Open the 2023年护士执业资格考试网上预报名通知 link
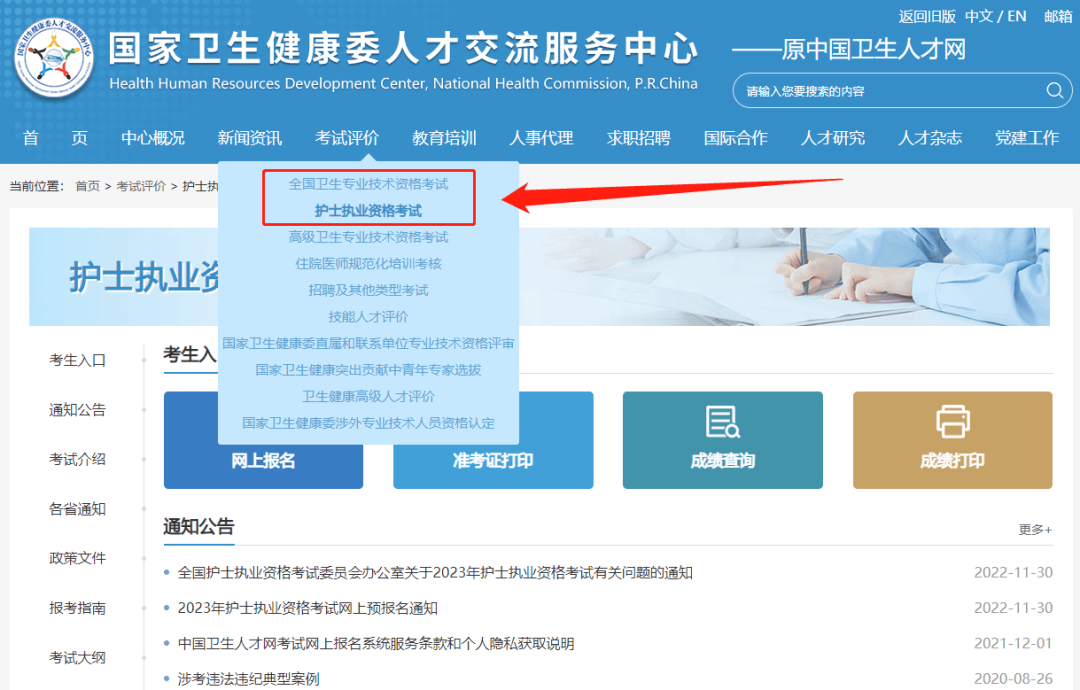The height and width of the screenshot is (690, 1080). click(x=308, y=608)
